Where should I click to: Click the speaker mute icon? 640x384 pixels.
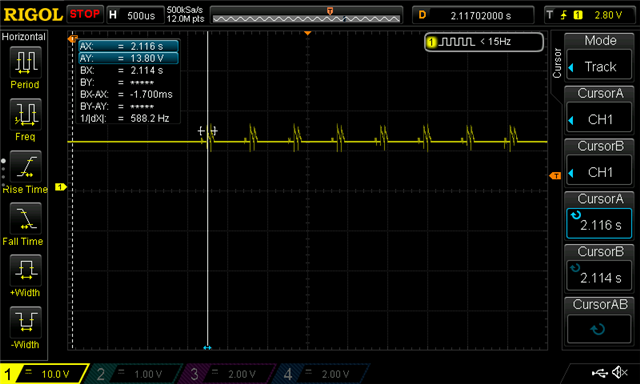click(620, 372)
